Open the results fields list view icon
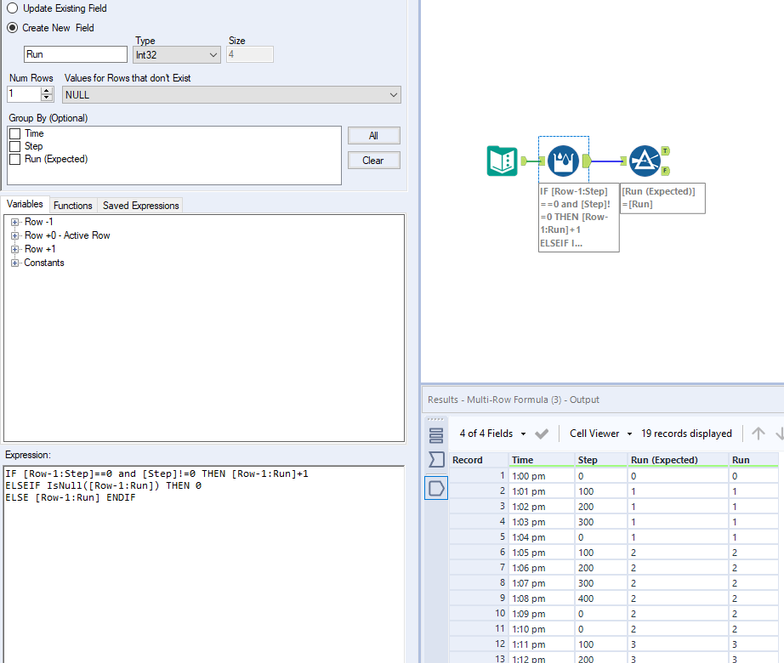Screen dimensions: 784x663 tap(436, 436)
